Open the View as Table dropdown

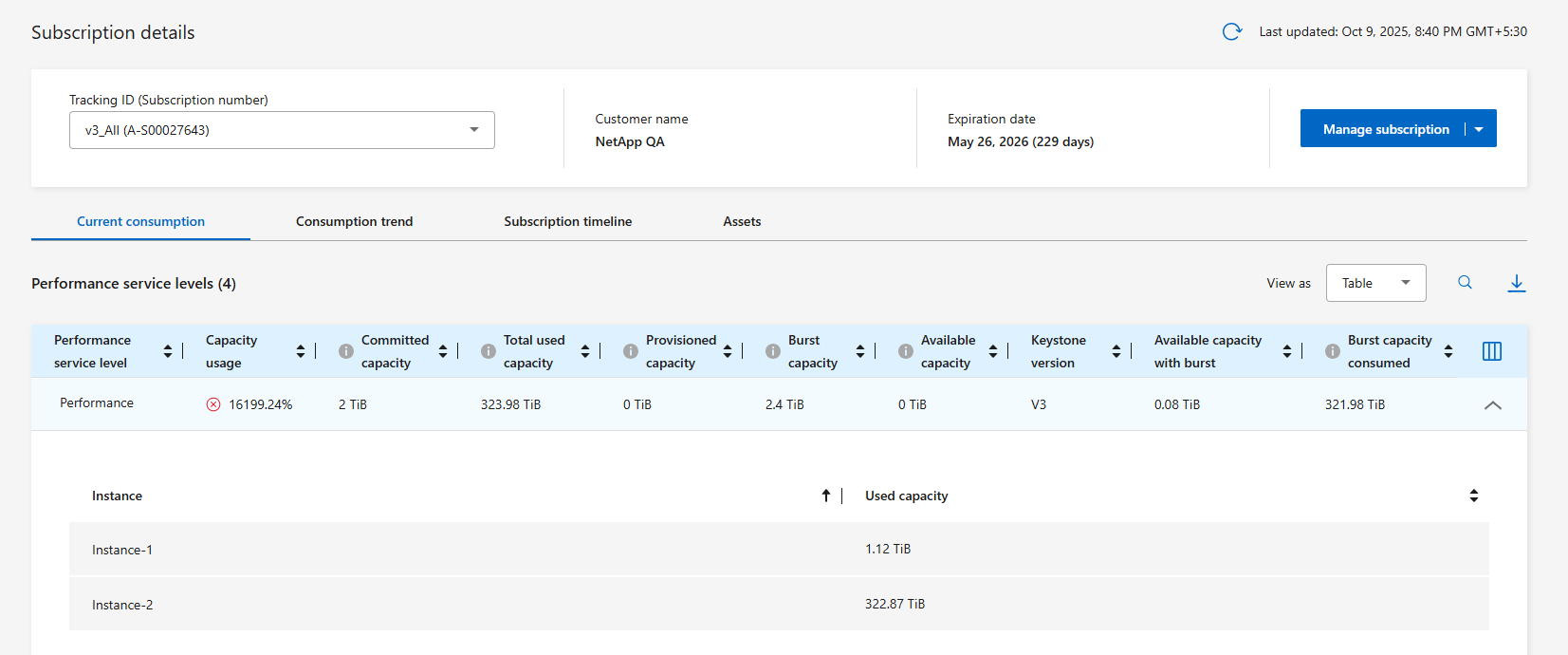coord(1375,283)
